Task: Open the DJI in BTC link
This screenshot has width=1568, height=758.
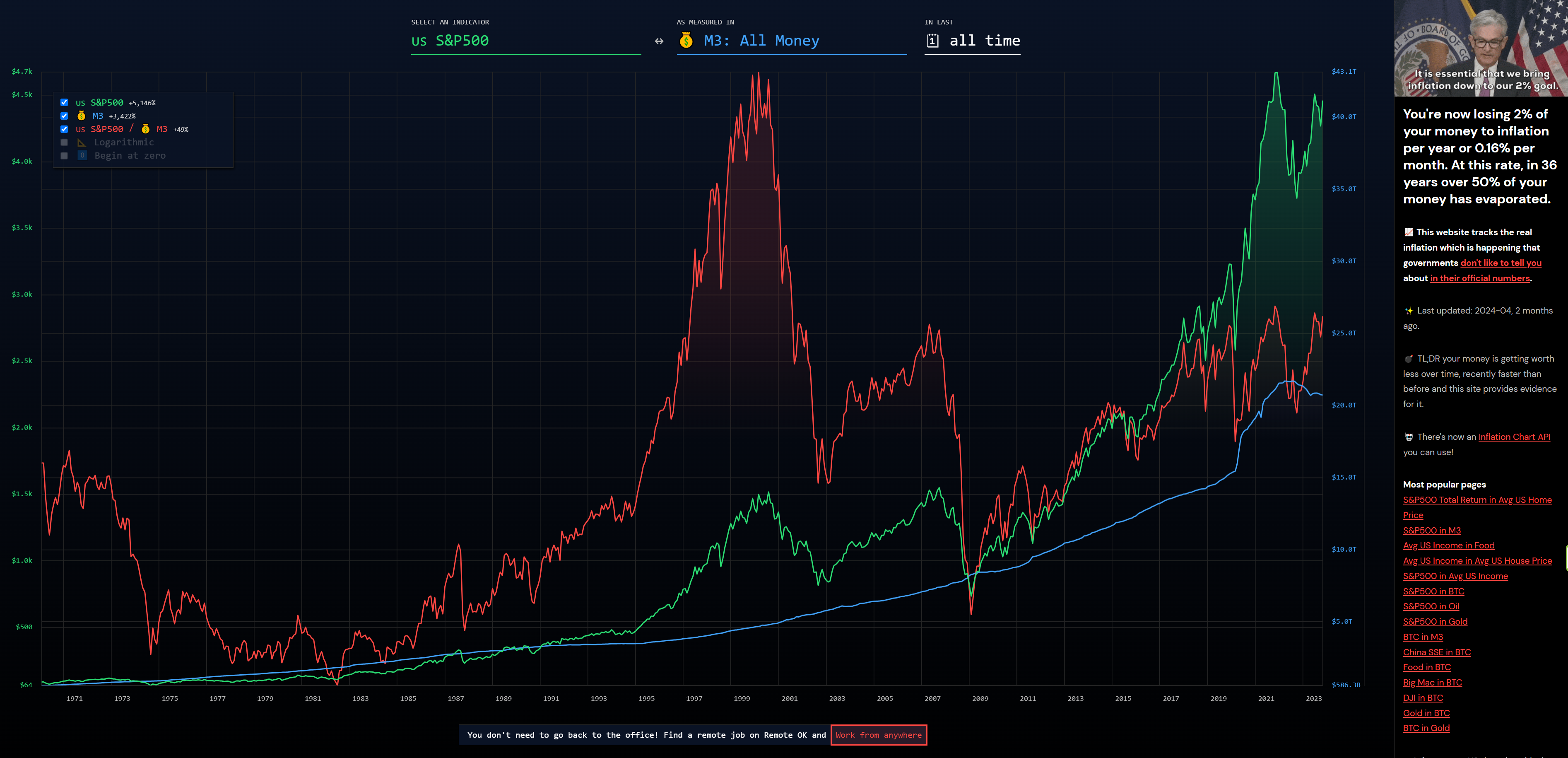Action: point(1423,698)
